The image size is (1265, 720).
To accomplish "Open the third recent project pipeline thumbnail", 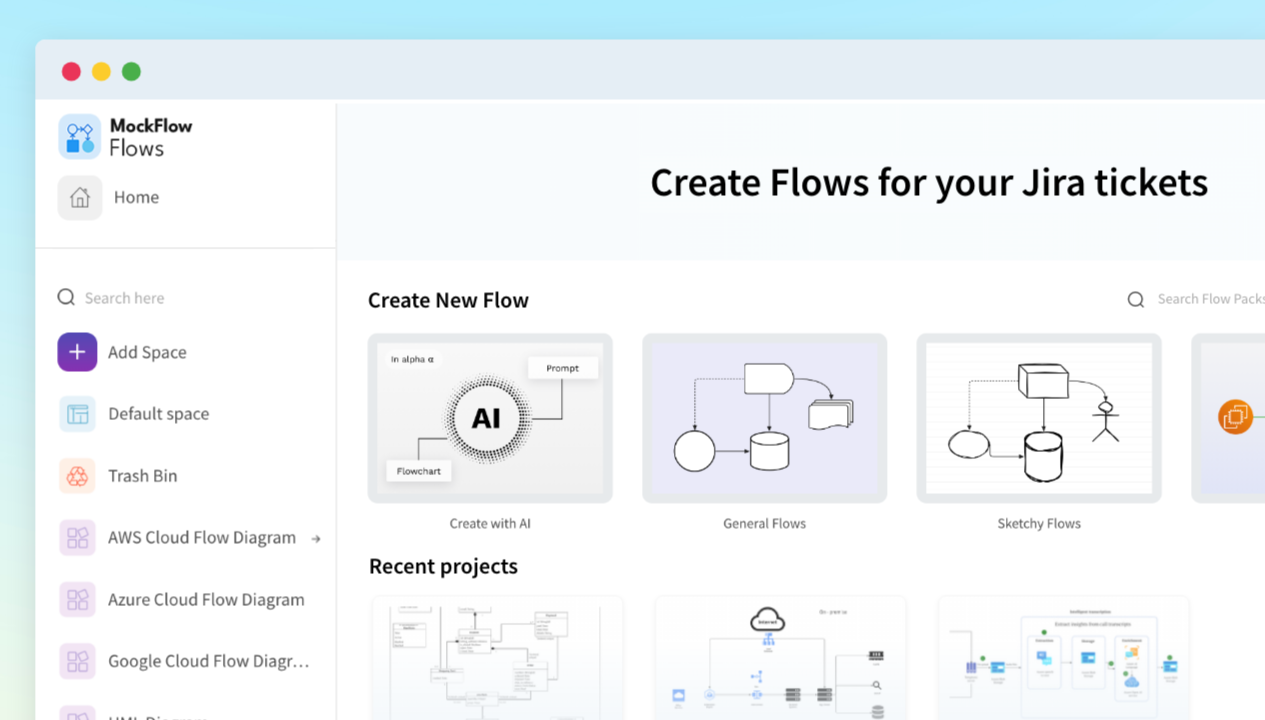I will click(1064, 658).
